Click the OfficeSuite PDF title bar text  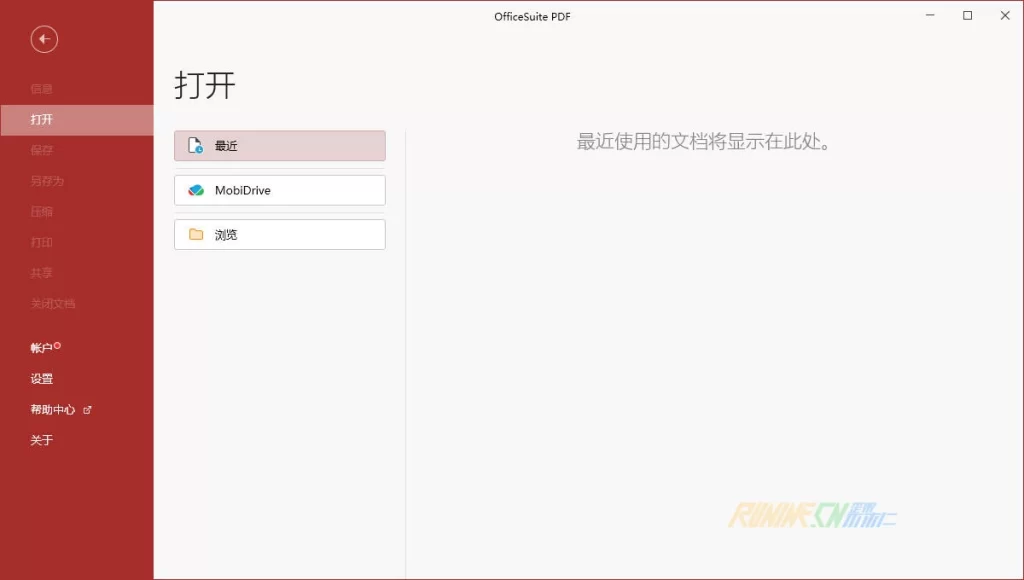click(532, 17)
